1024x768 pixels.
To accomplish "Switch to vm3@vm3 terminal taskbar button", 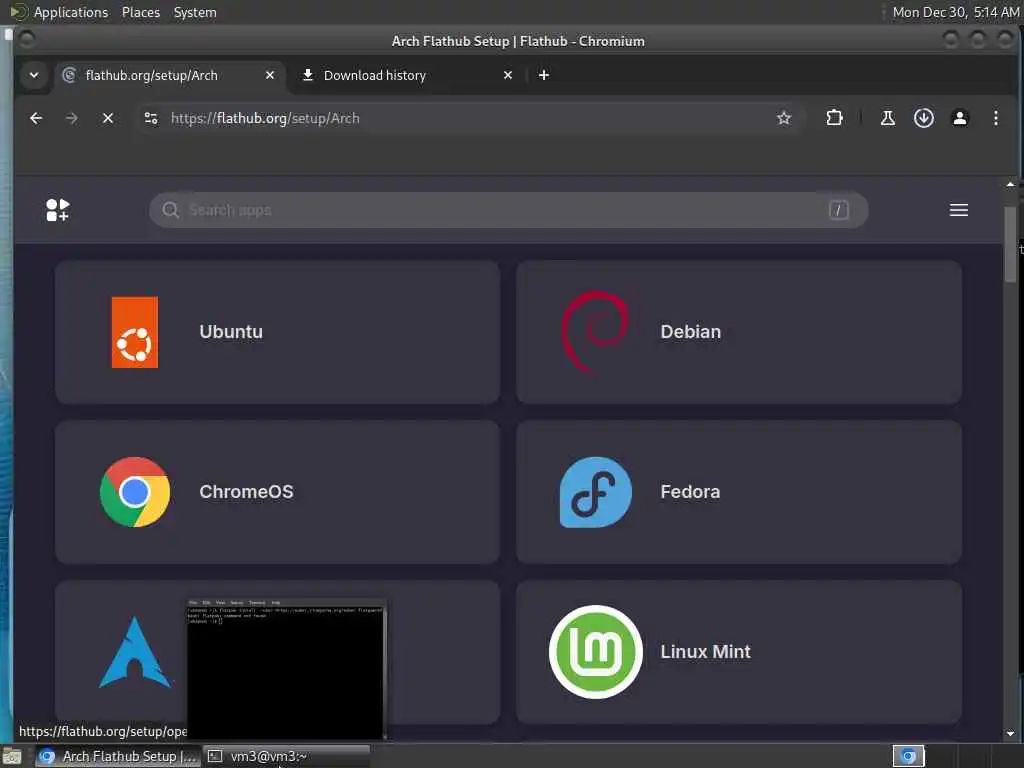I will pyautogui.click(x=287, y=756).
